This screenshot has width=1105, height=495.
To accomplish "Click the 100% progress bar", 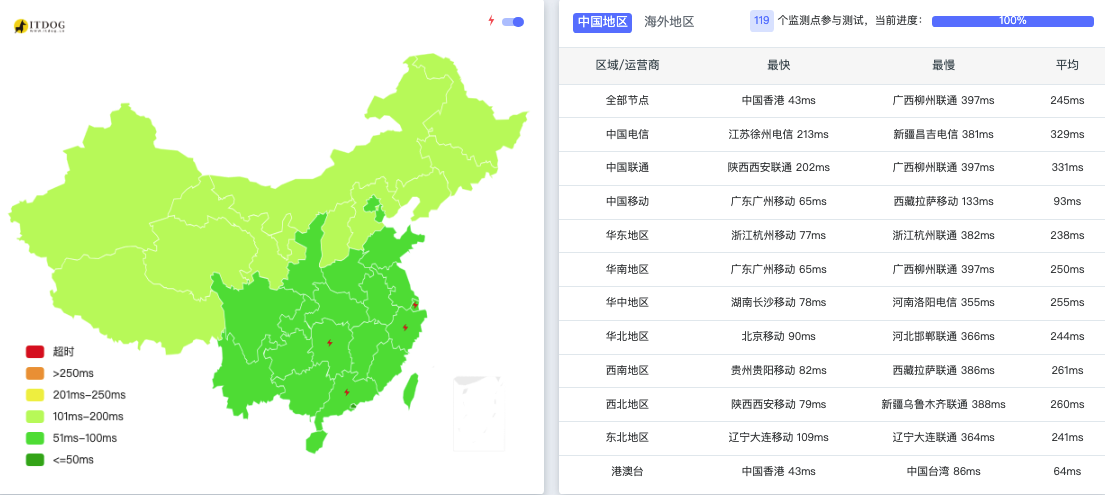I will 1012,21.
